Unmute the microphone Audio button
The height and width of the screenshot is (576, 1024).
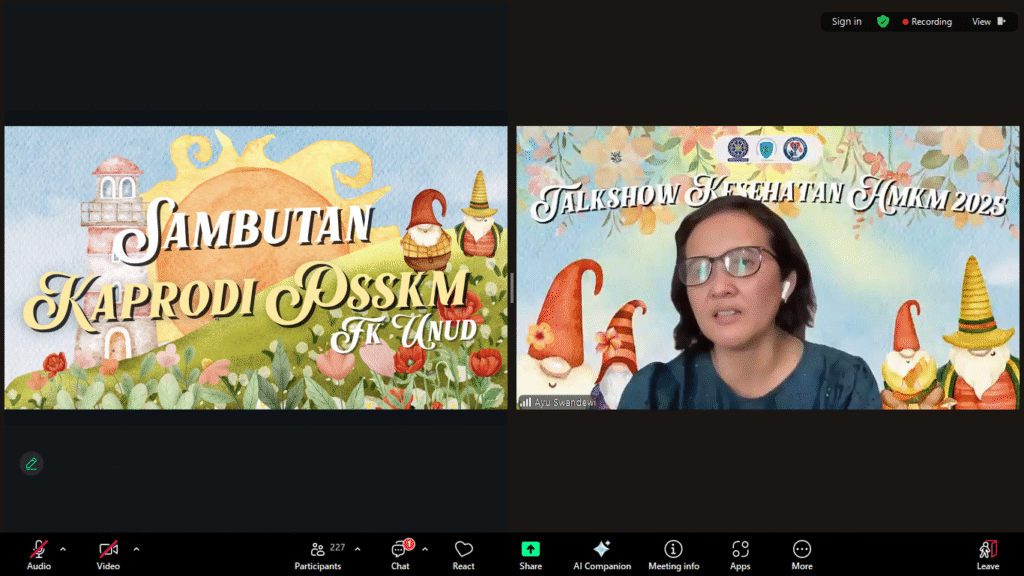click(39, 554)
